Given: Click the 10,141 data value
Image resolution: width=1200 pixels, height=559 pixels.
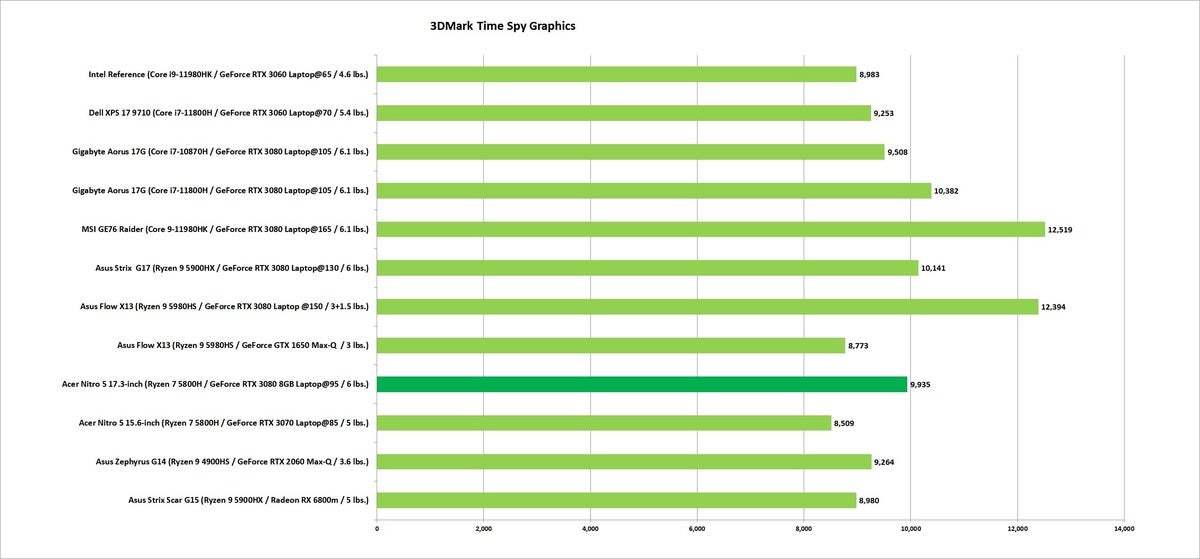Looking at the screenshot, I should click(x=934, y=268).
